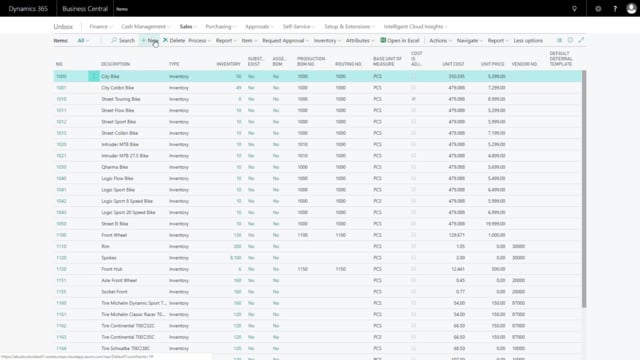640x360 pixels.
Task: Expand the Navigate dropdown
Action: coord(469,40)
